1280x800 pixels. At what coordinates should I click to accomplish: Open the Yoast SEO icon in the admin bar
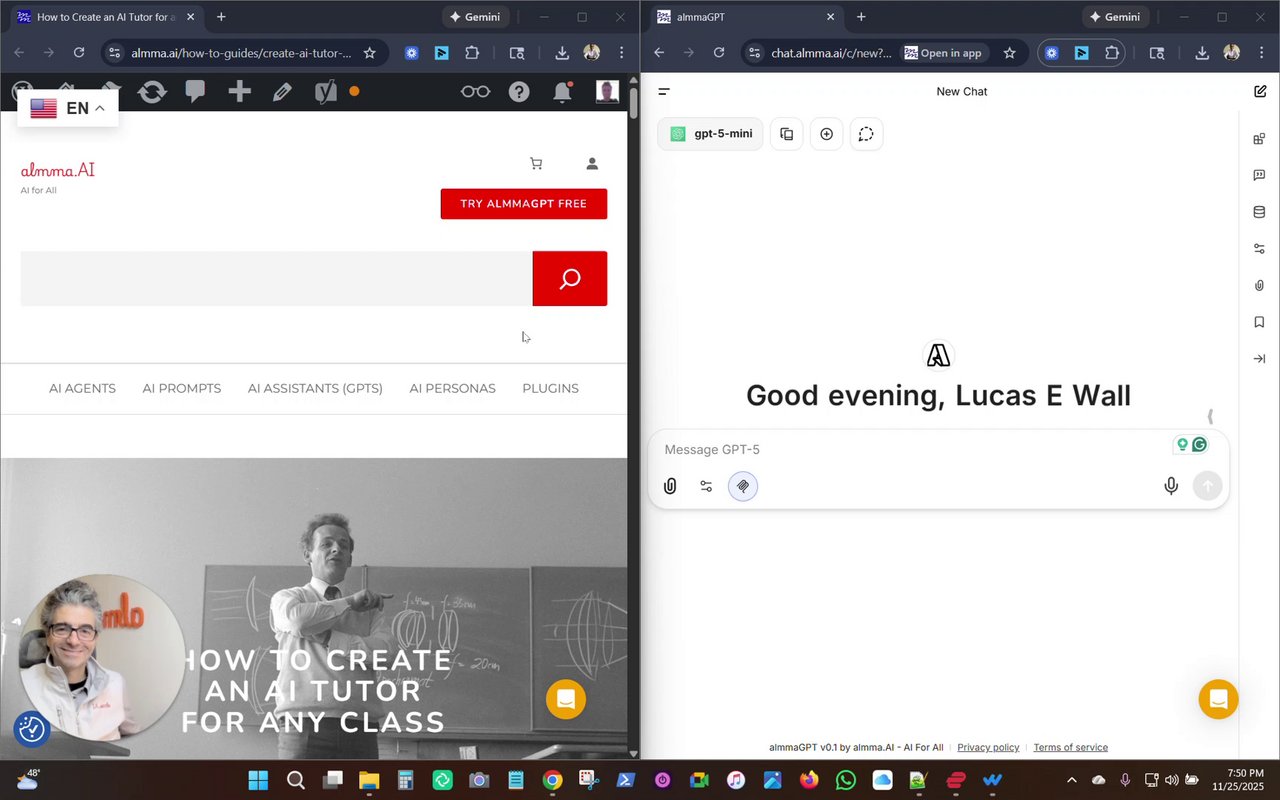(x=326, y=92)
